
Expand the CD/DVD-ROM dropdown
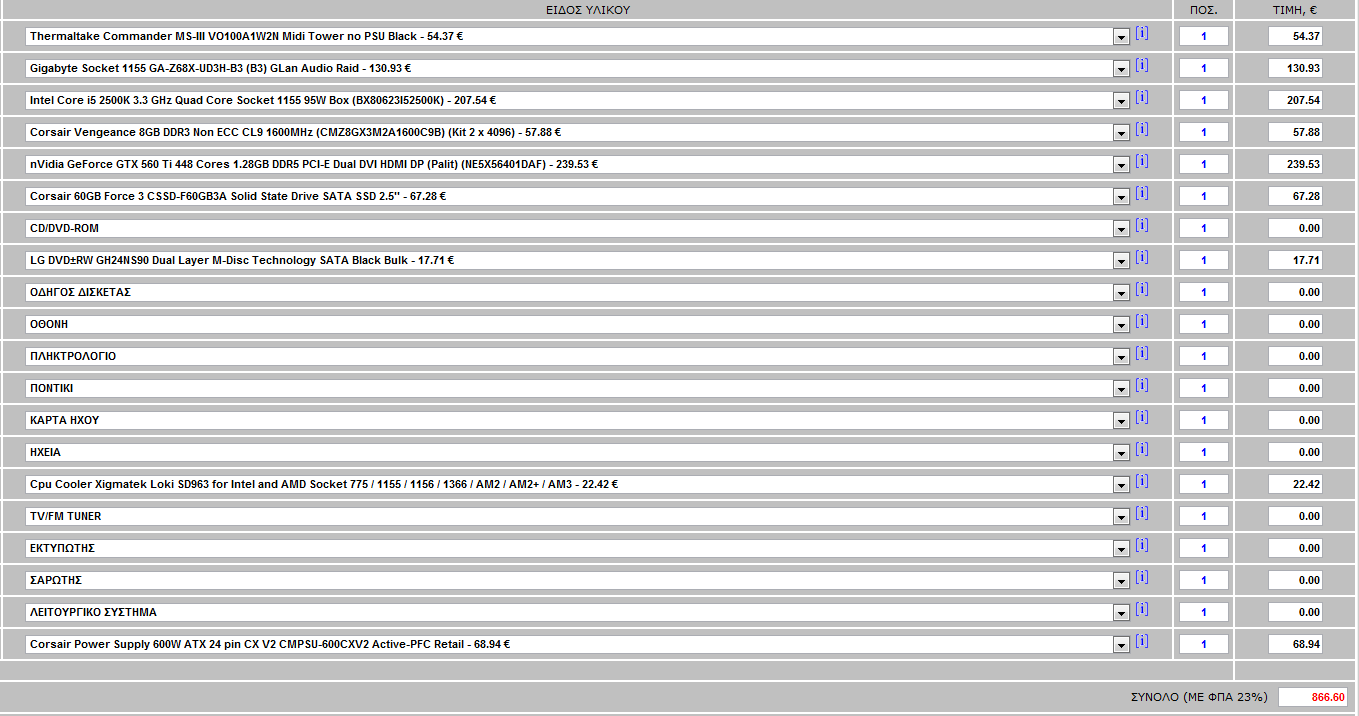tap(1120, 229)
